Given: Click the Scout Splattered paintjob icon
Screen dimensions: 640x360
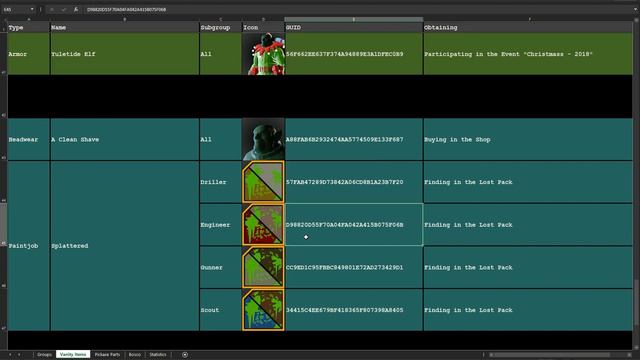Looking at the screenshot, I should tap(263, 310).
